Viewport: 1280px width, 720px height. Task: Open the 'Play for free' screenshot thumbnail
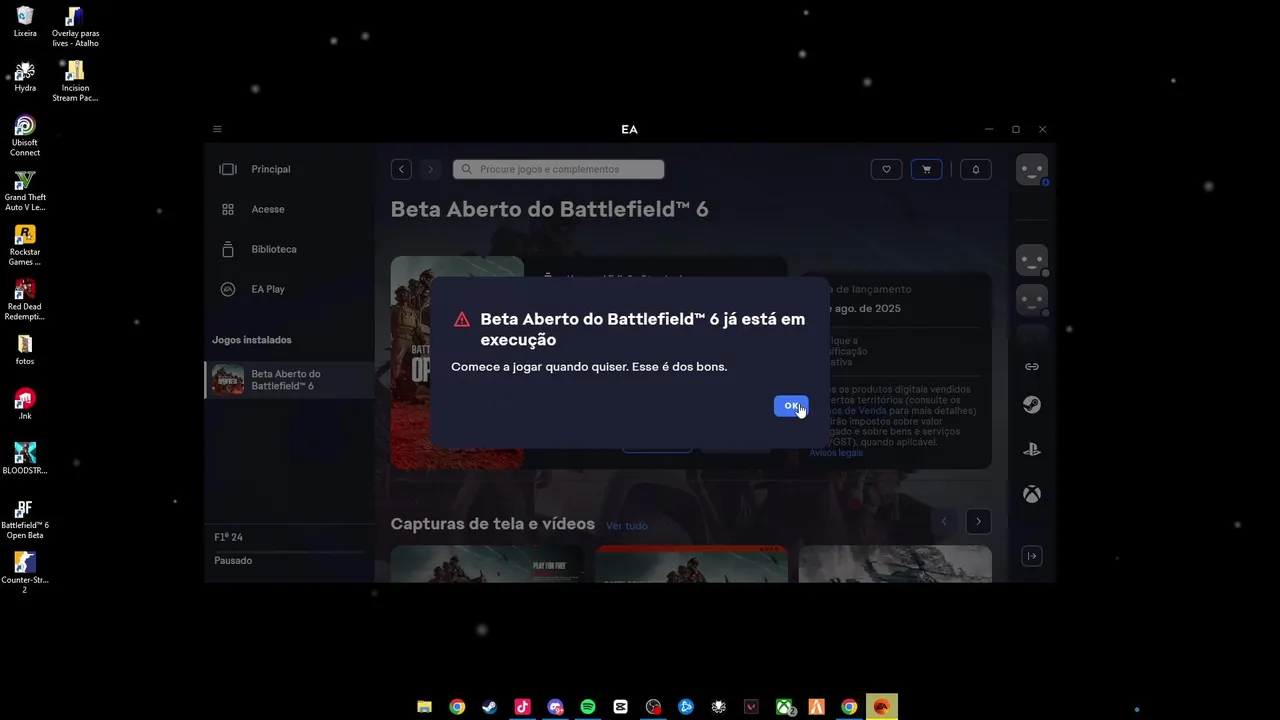pyautogui.click(x=487, y=564)
